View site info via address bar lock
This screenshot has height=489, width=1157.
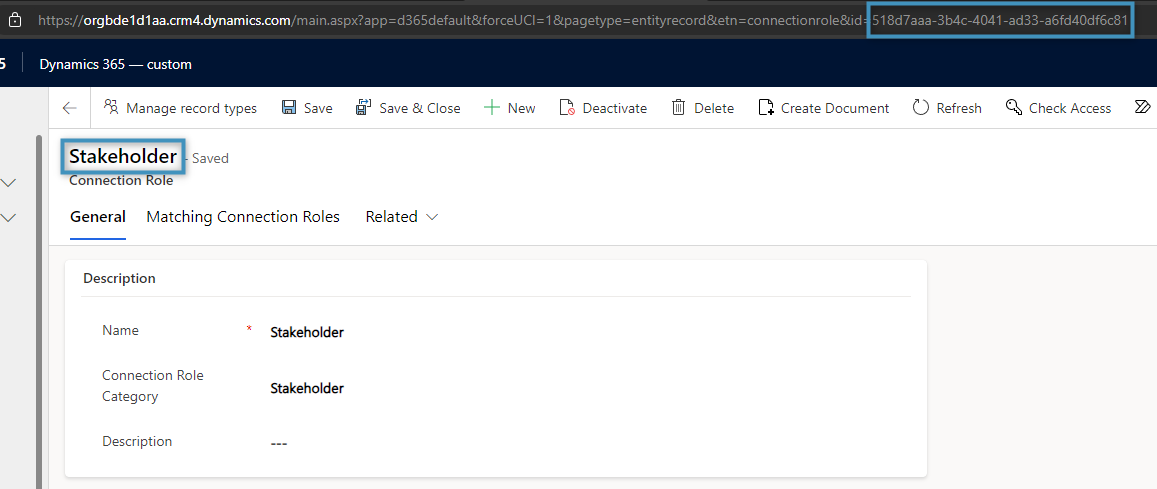coord(15,19)
